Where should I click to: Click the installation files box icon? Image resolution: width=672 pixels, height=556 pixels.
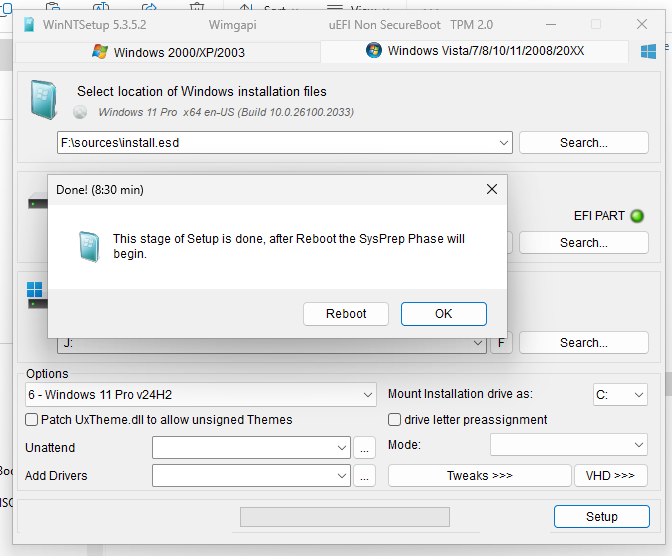click(43, 99)
